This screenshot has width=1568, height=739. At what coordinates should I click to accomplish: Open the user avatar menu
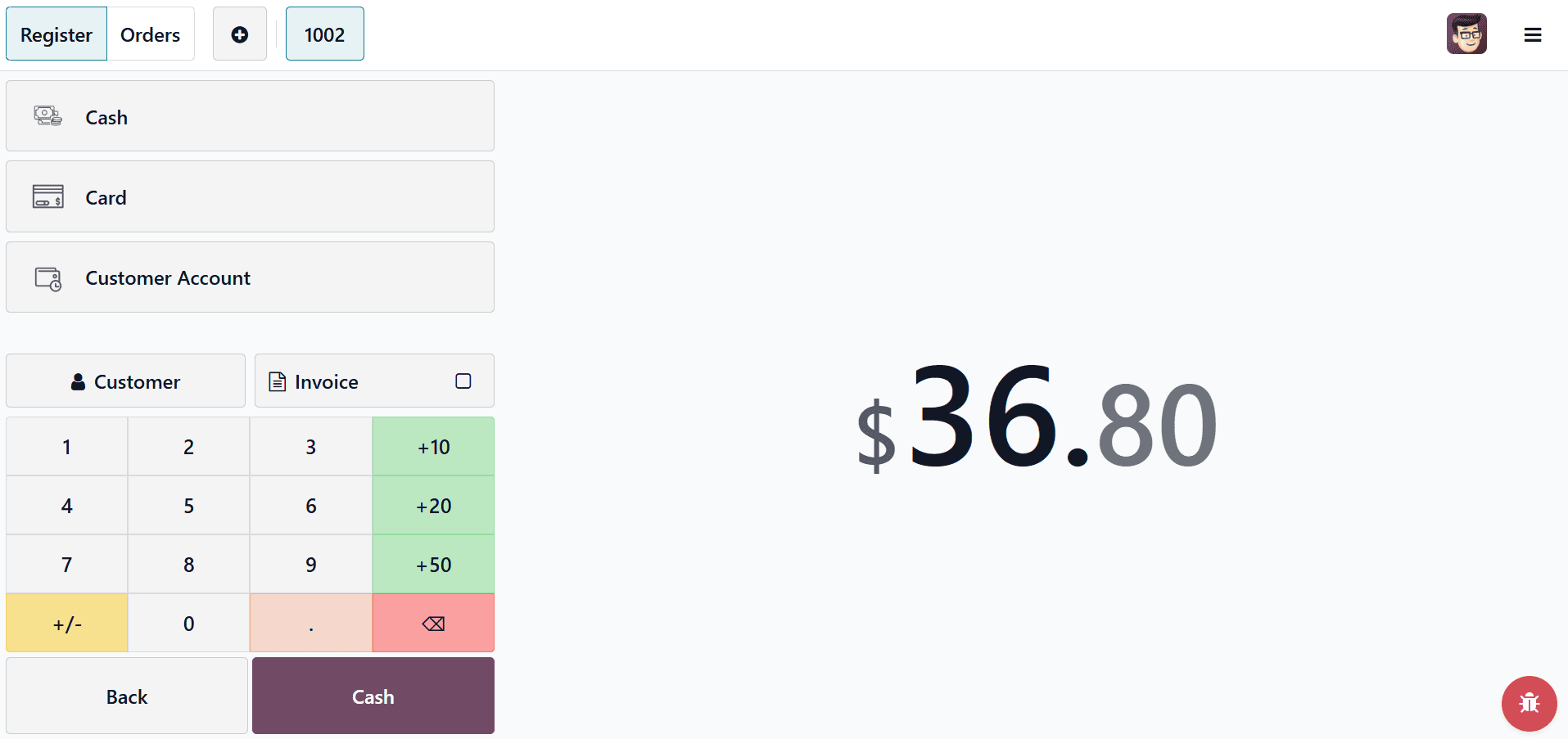point(1466,34)
